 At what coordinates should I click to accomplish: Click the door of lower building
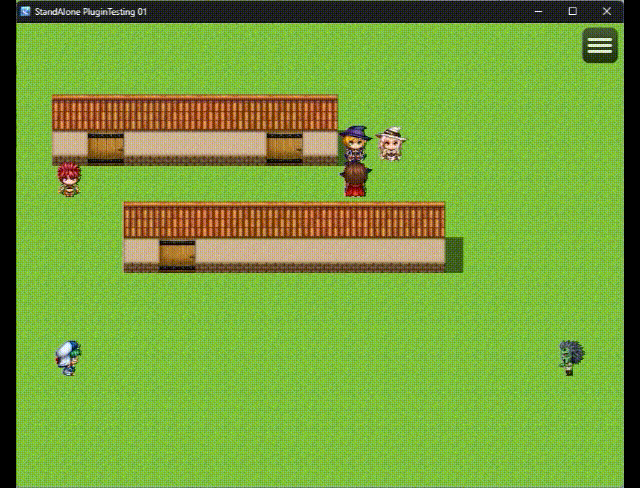pyautogui.click(x=177, y=255)
